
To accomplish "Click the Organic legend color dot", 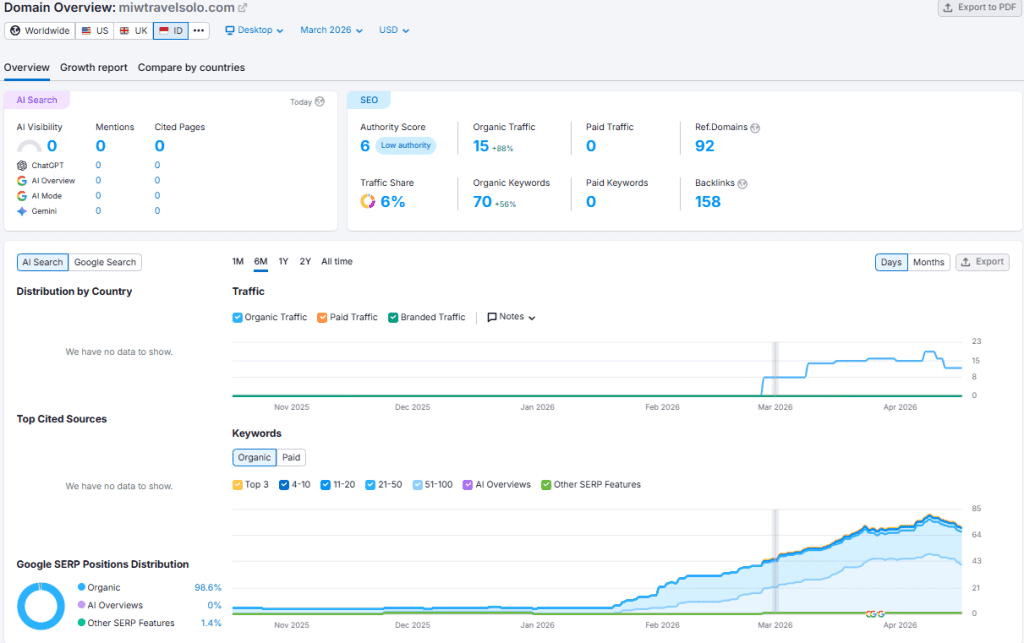I will click(x=82, y=588).
